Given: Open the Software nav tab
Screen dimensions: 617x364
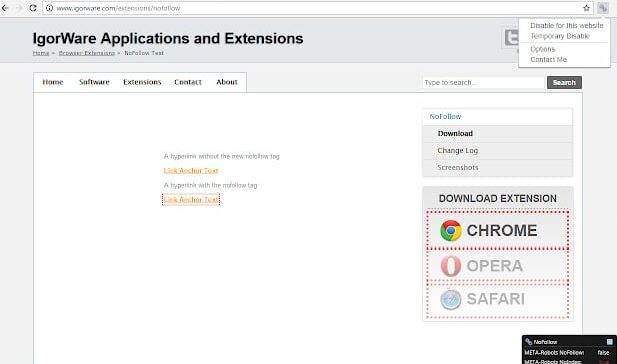Looking at the screenshot, I should click(94, 82).
